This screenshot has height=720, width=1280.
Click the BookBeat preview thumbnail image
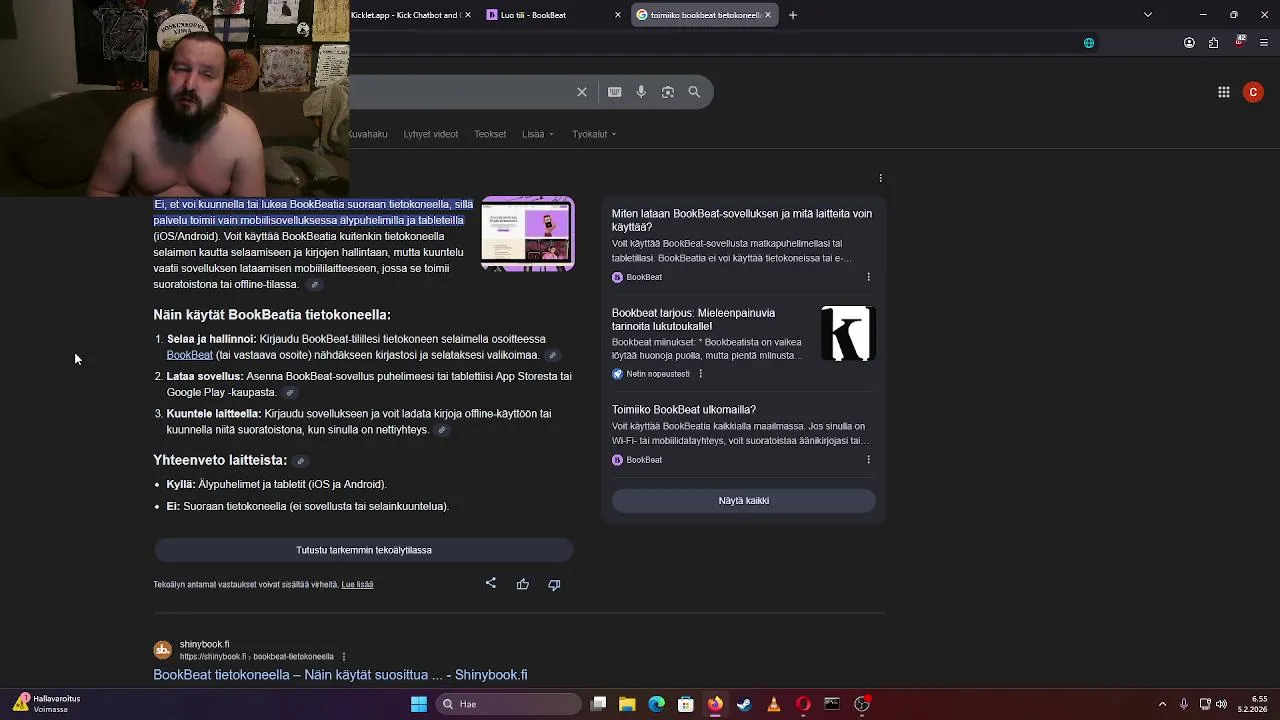tap(528, 234)
